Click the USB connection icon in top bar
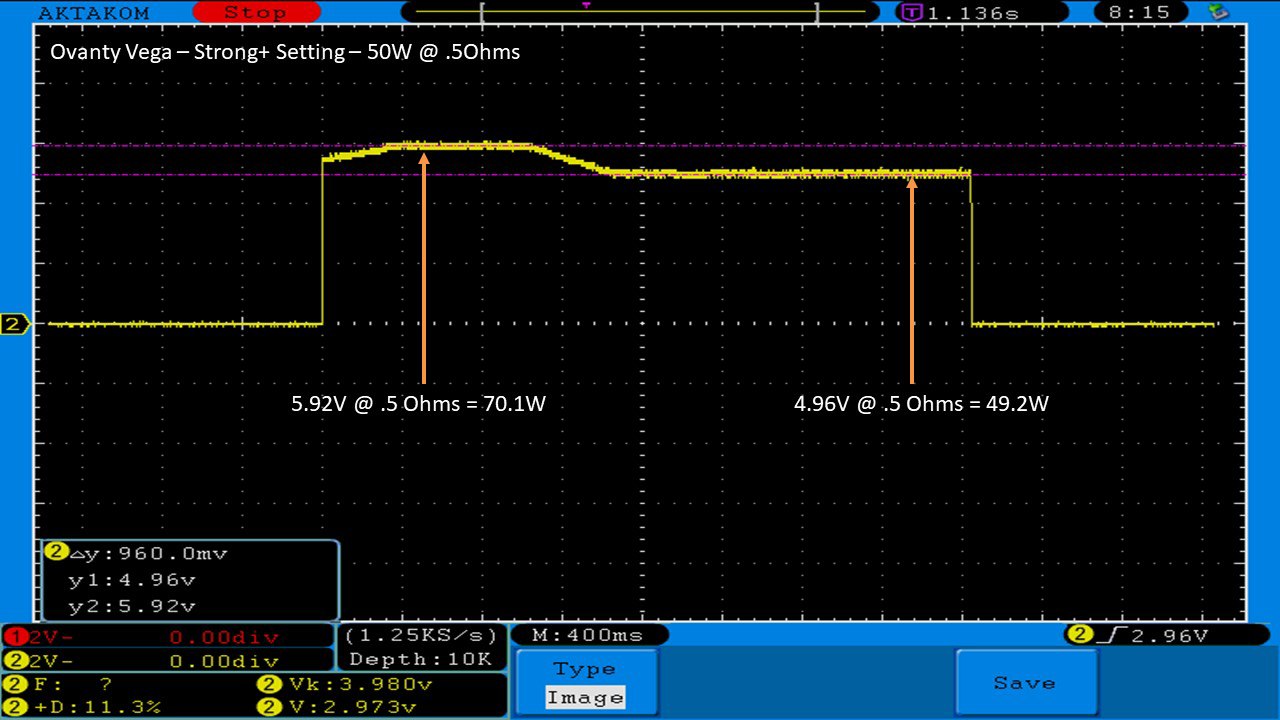 [1218, 12]
